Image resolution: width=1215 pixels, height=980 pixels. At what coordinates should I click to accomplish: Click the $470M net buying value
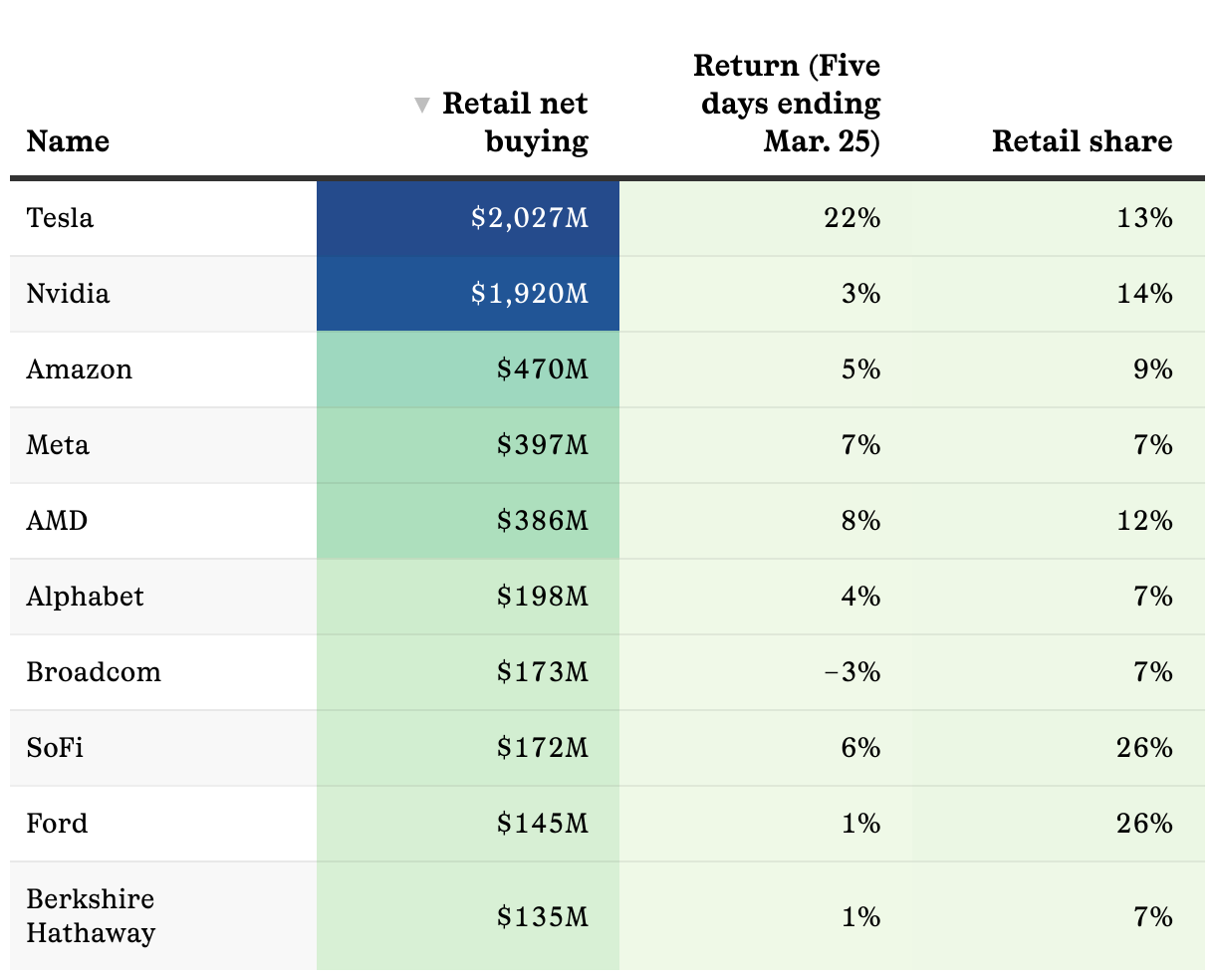[543, 369]
